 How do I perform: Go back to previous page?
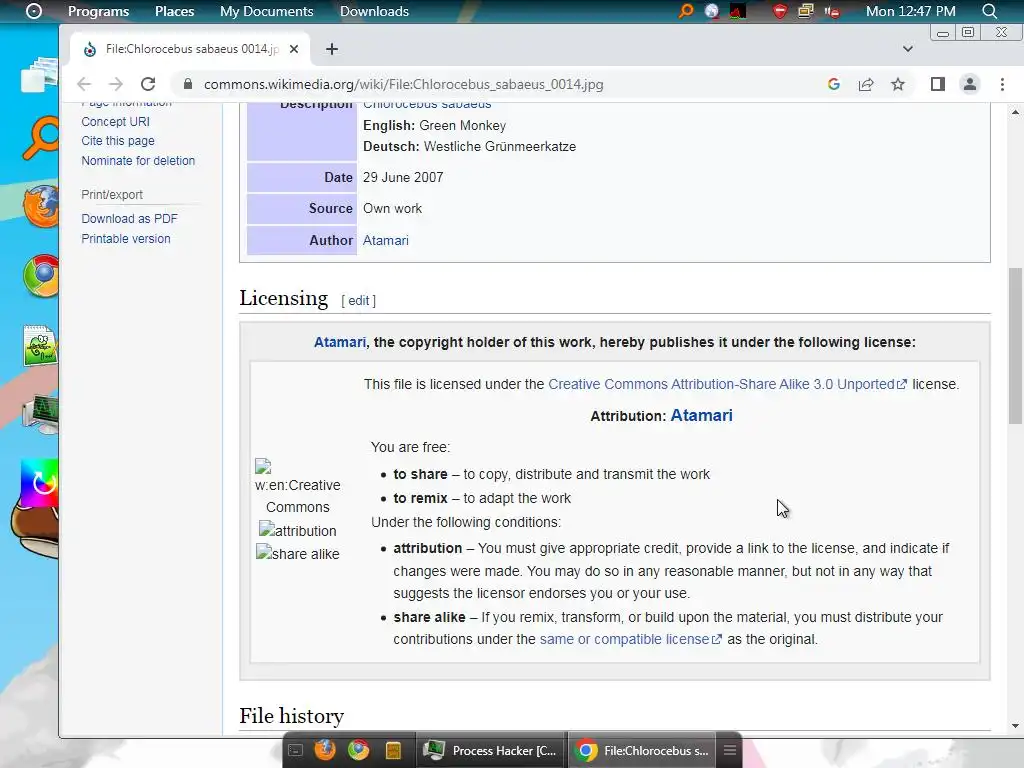point(84,84)
